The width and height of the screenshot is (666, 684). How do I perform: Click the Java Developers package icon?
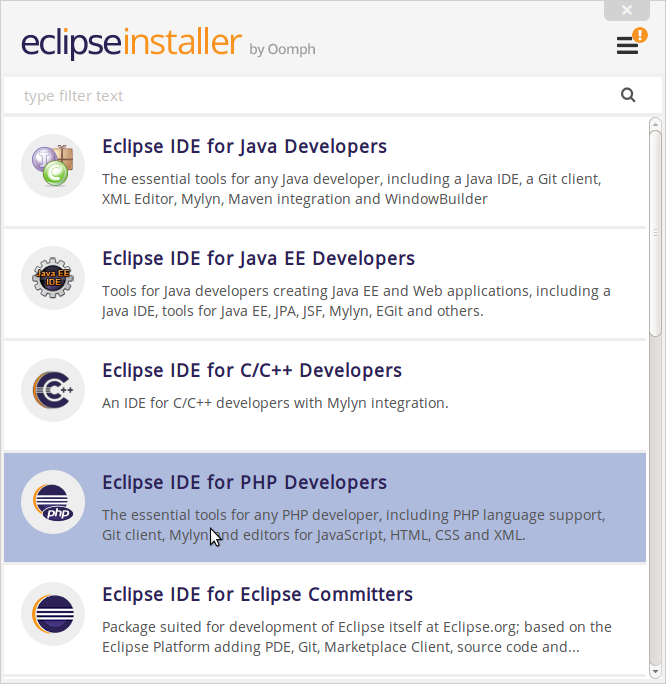[53, 166]
